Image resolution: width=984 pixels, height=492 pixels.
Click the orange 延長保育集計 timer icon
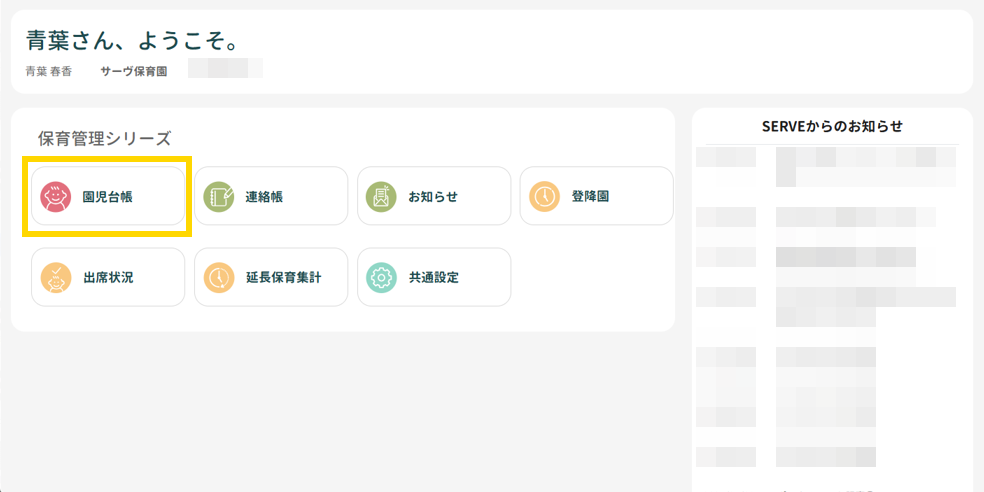pyautogui.click(x=219, y=277)
